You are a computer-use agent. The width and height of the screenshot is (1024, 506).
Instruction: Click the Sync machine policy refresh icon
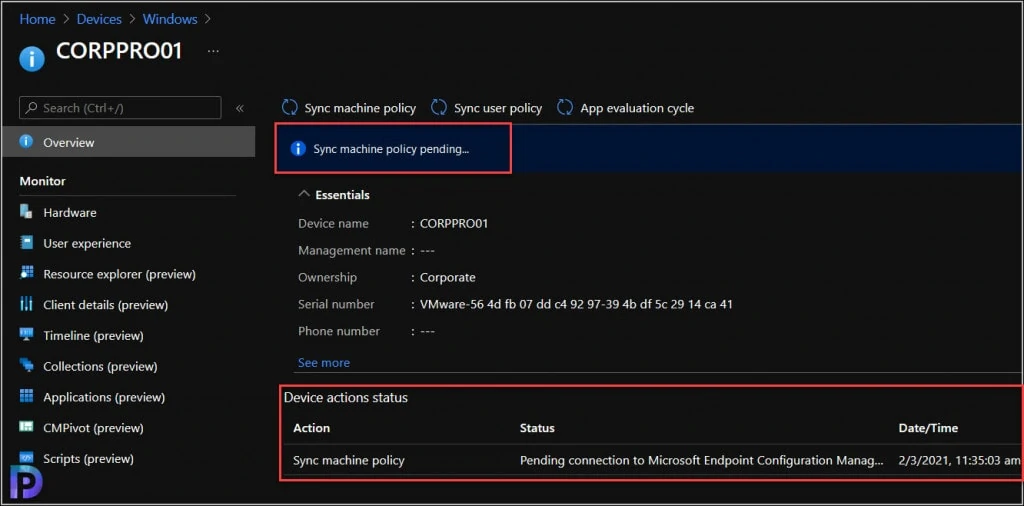290,108
